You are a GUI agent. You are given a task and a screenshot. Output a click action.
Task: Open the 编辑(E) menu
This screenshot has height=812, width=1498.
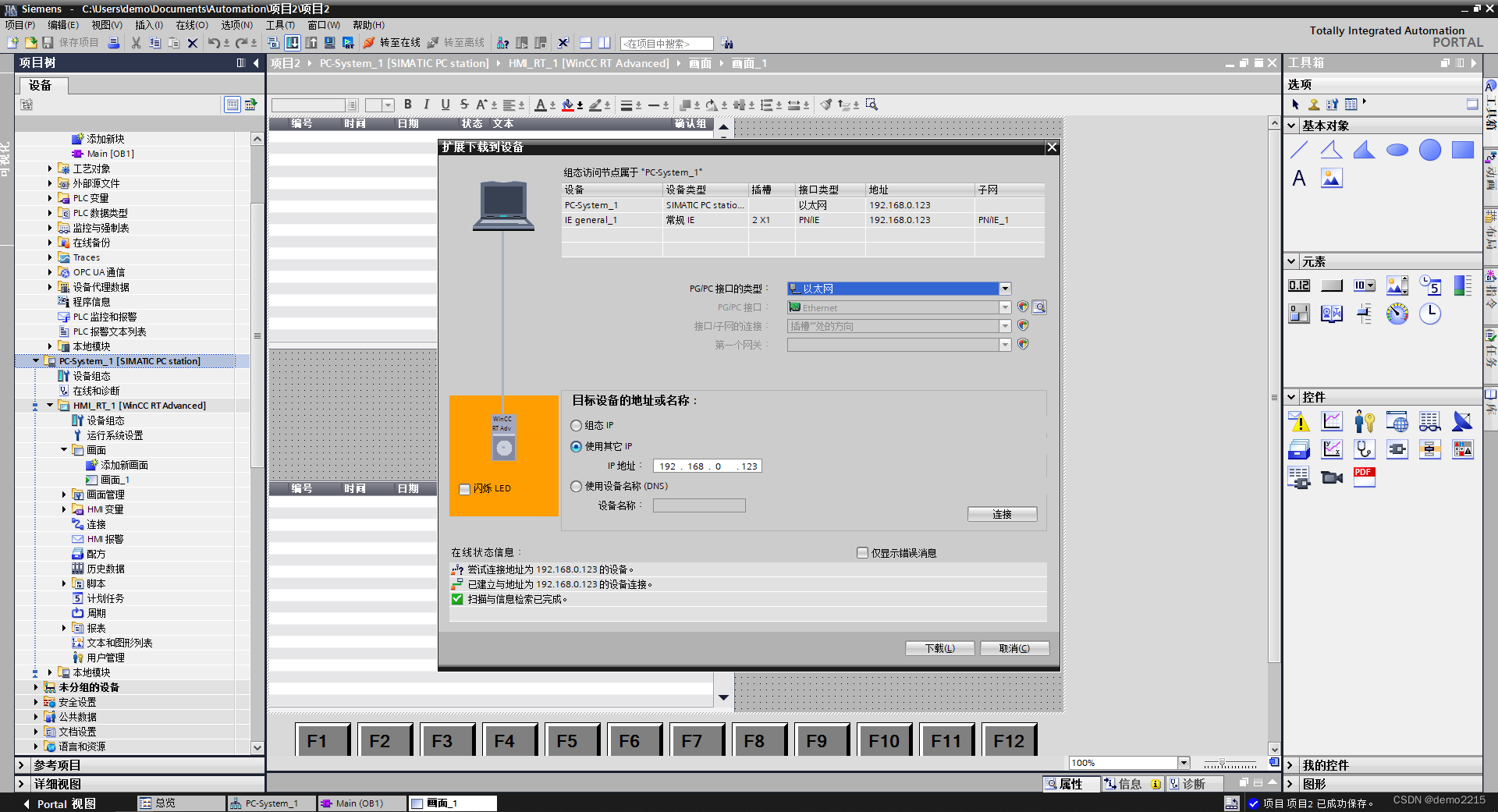tap(63, 25)
